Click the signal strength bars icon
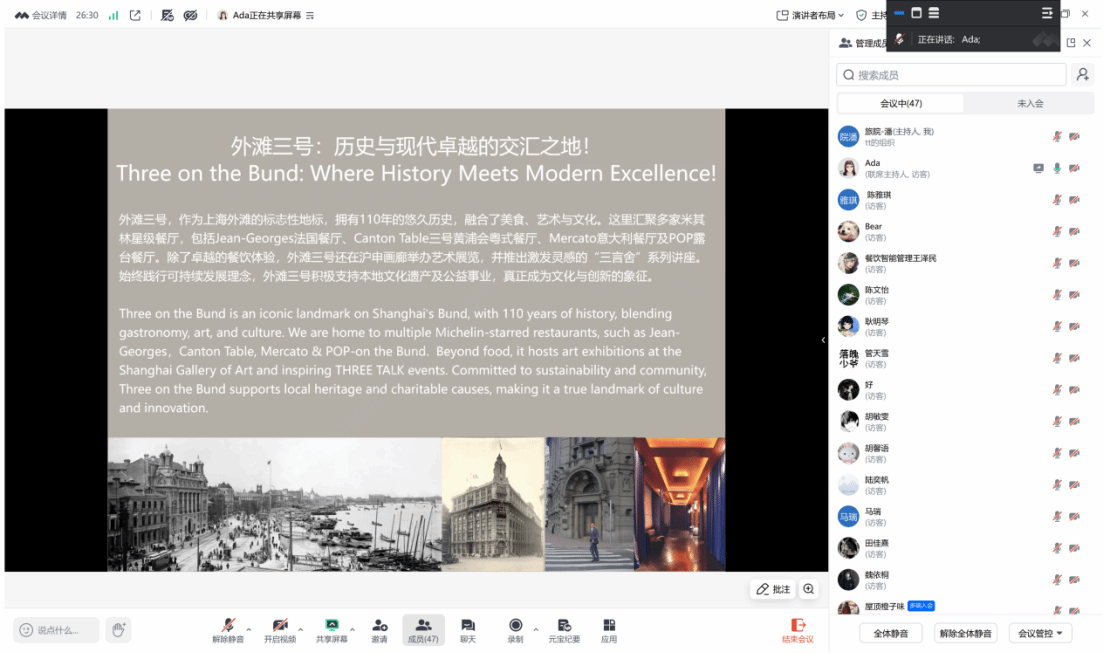This screenshot has height=653, width=1104. coord(113,15)
